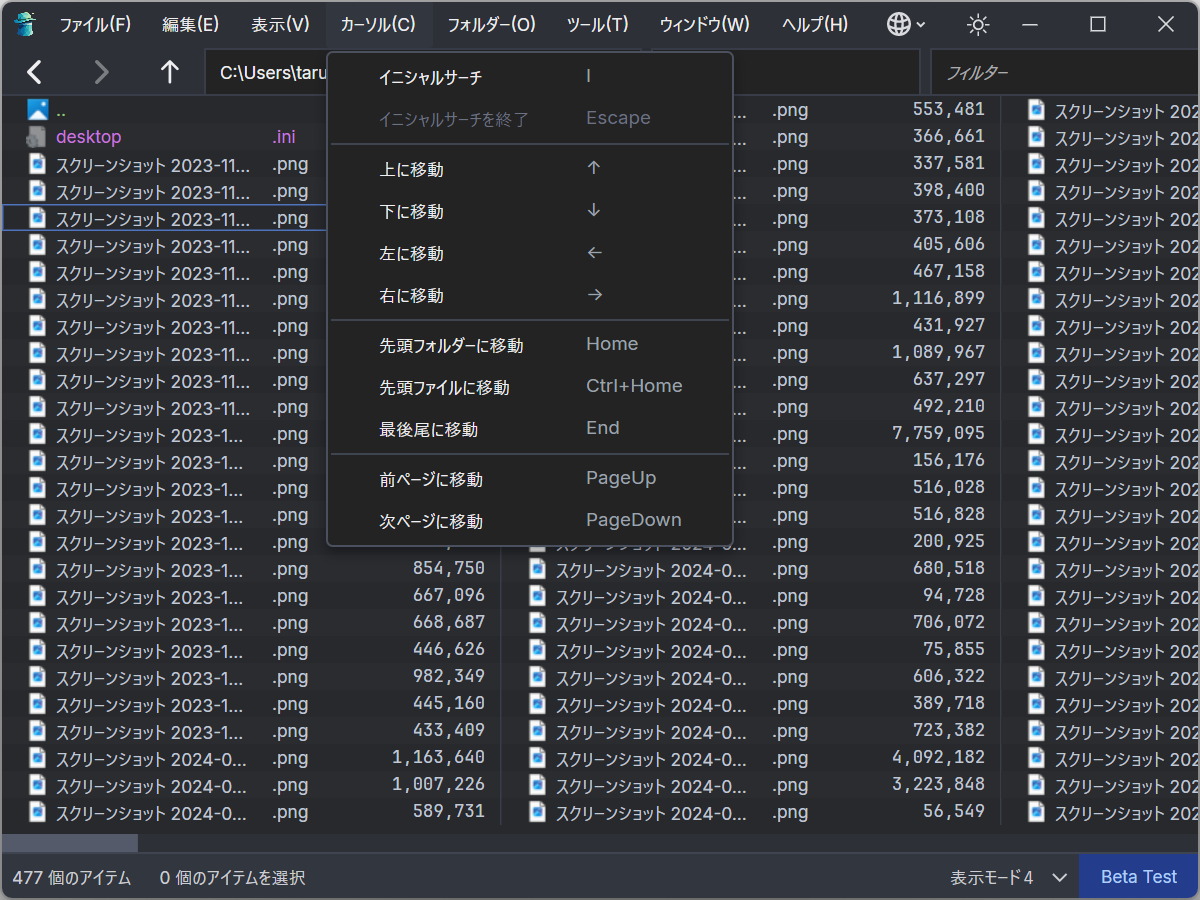Navigate to parent folder with the up arrow
1200x900 pixels.
coord(169,71)
